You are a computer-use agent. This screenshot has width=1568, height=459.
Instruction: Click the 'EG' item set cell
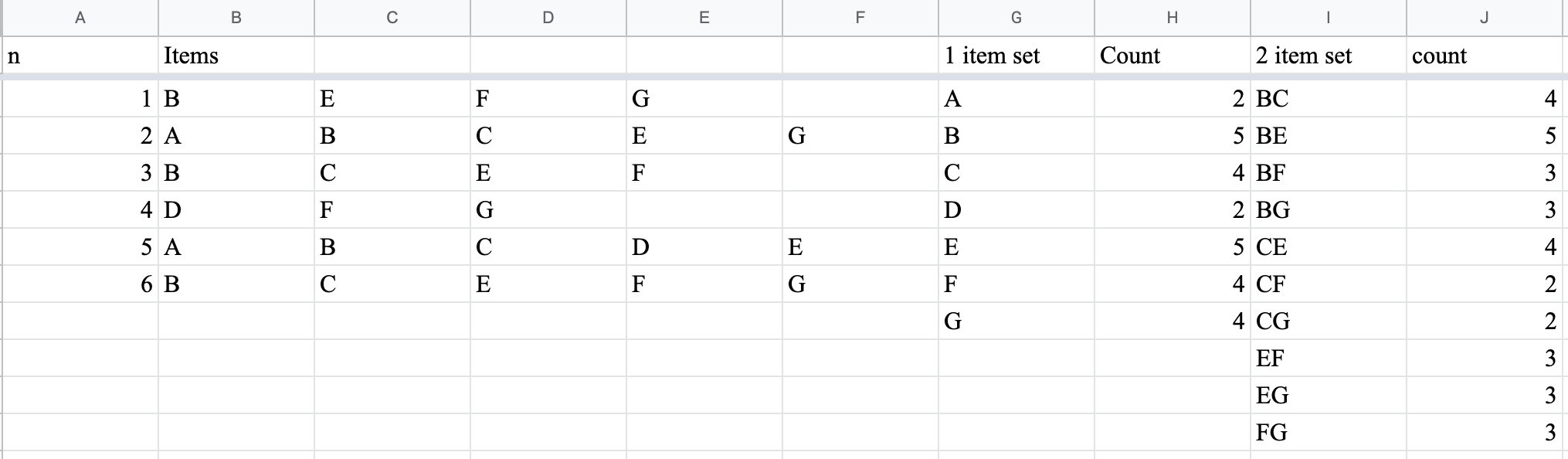pos(1329,396)
